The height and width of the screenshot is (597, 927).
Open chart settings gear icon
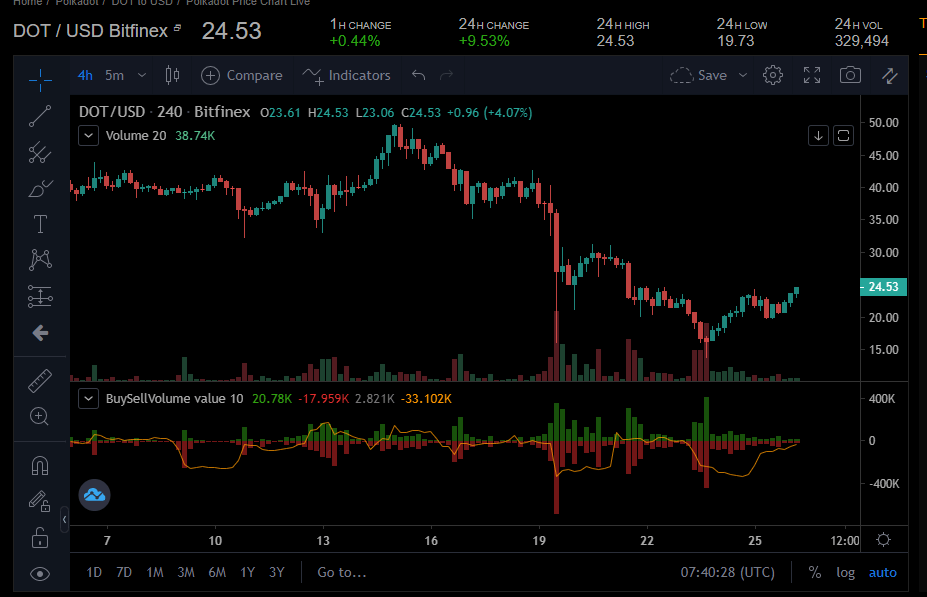773,75
